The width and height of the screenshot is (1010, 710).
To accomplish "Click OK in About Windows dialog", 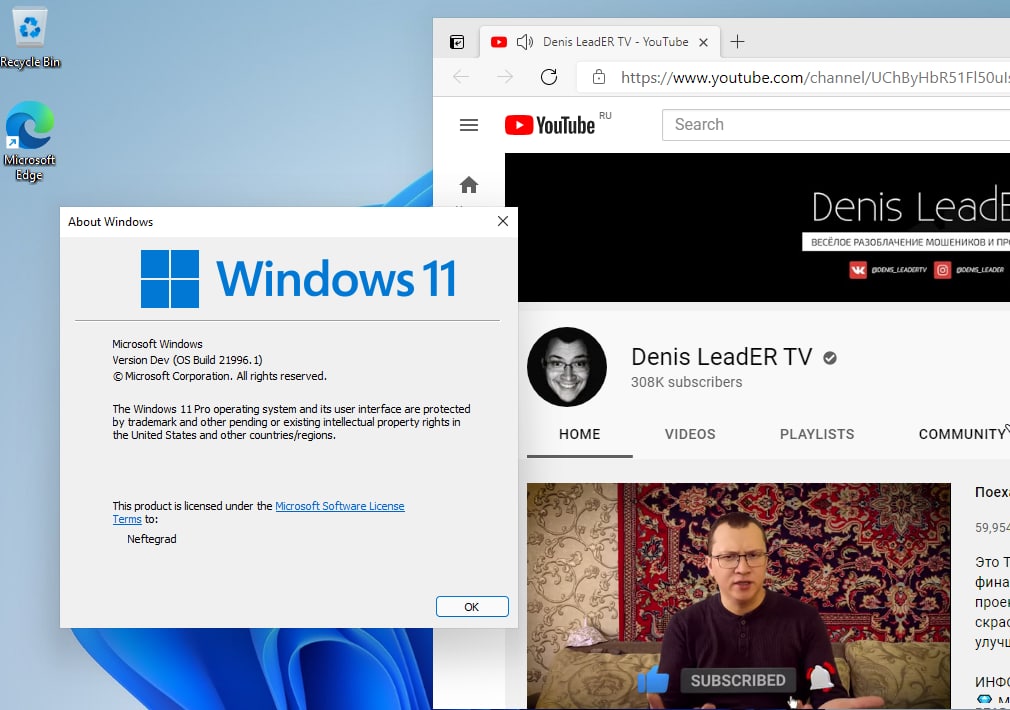I will (x=472, y=606).
